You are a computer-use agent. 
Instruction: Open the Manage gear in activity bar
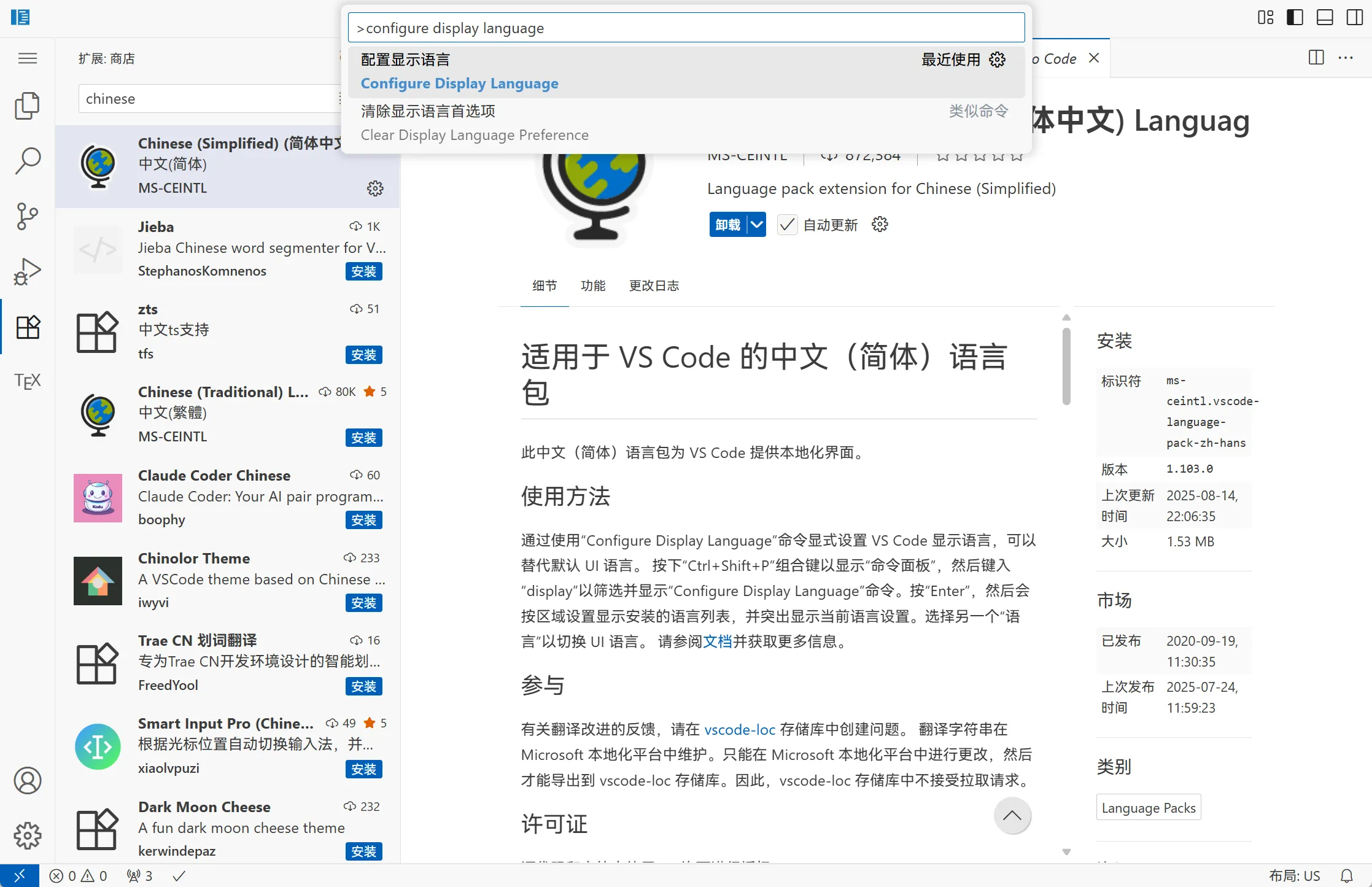[27, 835]
